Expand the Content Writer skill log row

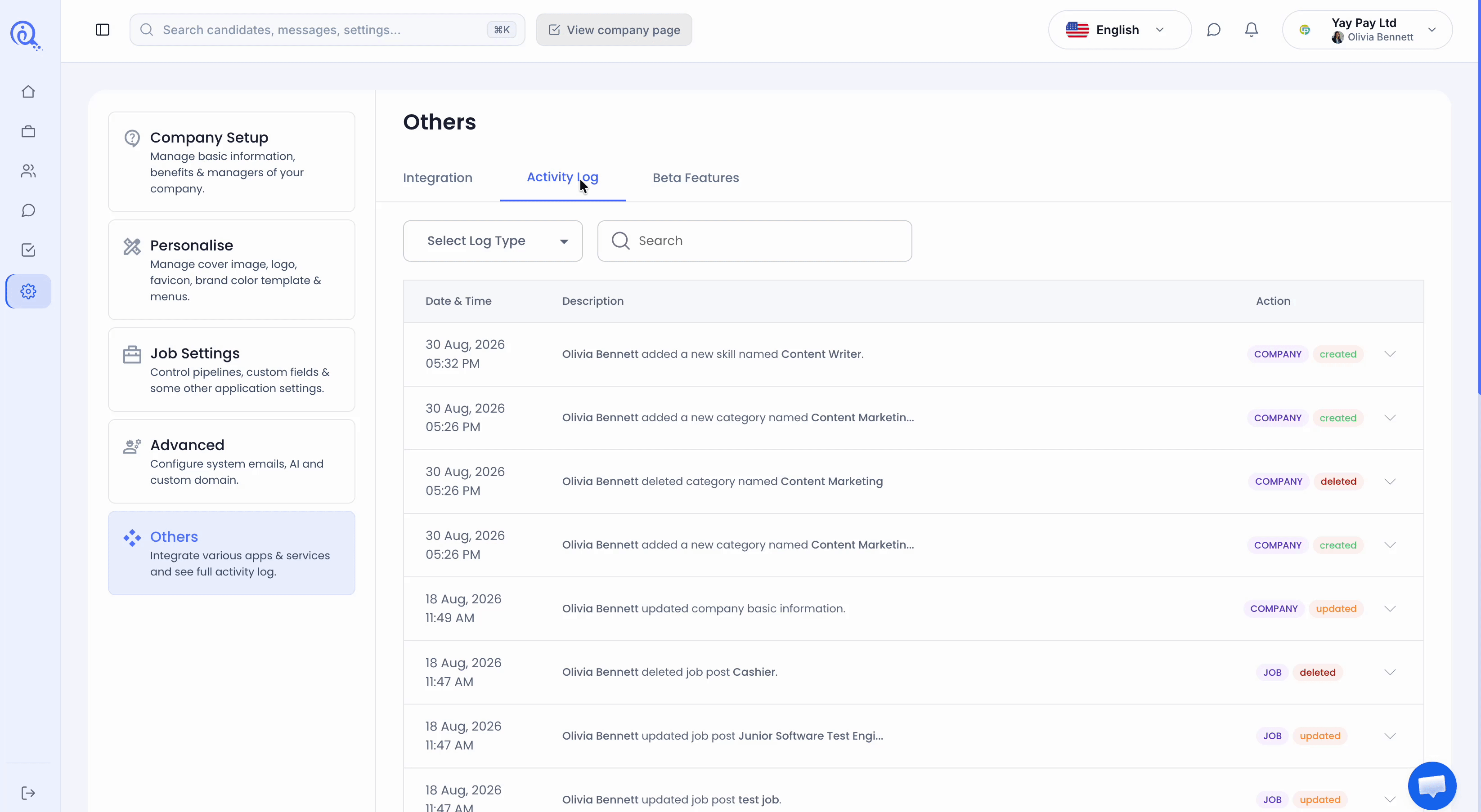pos(1390,354)
